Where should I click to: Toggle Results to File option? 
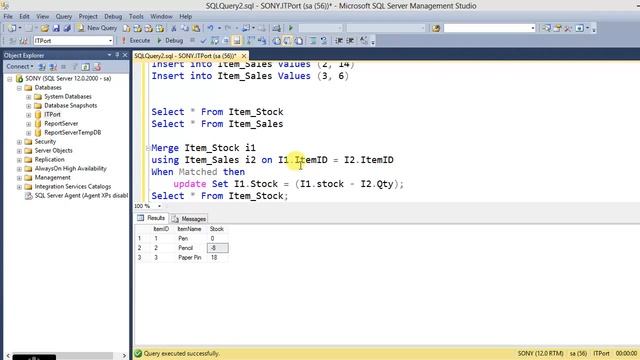pos(299,41)
